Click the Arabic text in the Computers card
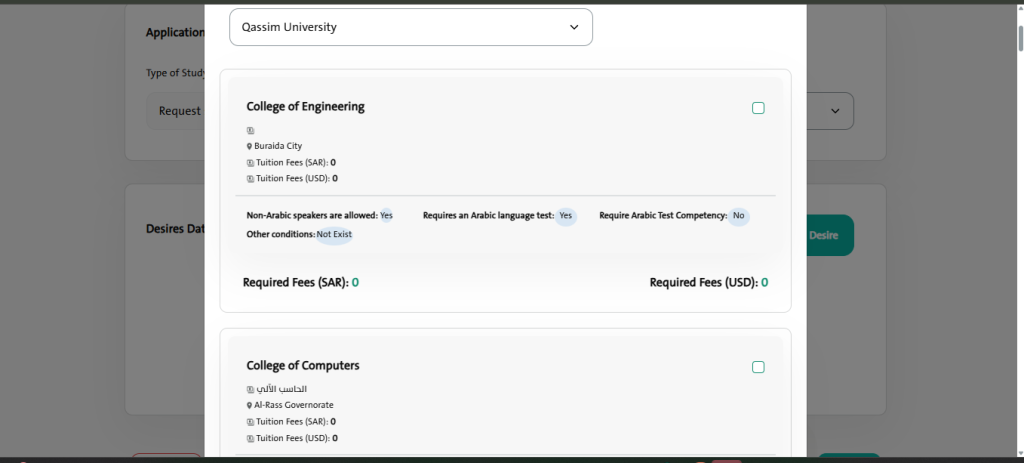Screen dimensions: 1024x463 coord(281,389)
